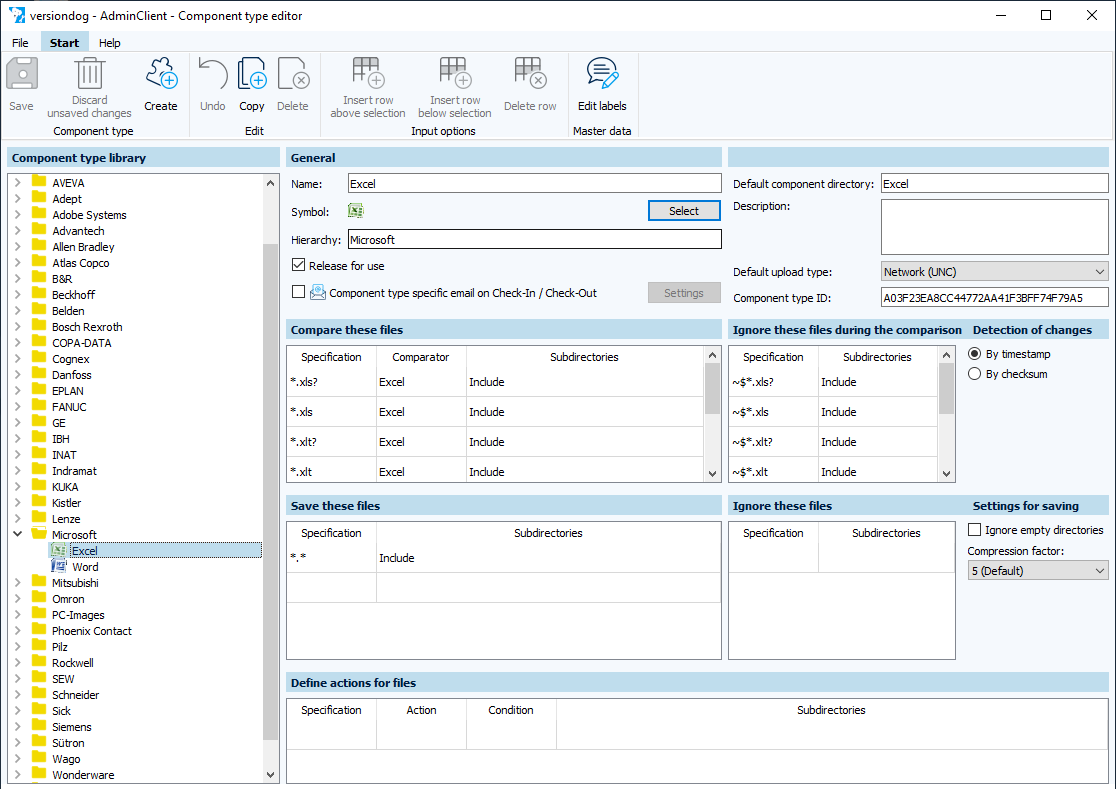Select By checksum detection option
Image resolution: width=1116 pixels, height=789 pixels.
coord(974,374)
